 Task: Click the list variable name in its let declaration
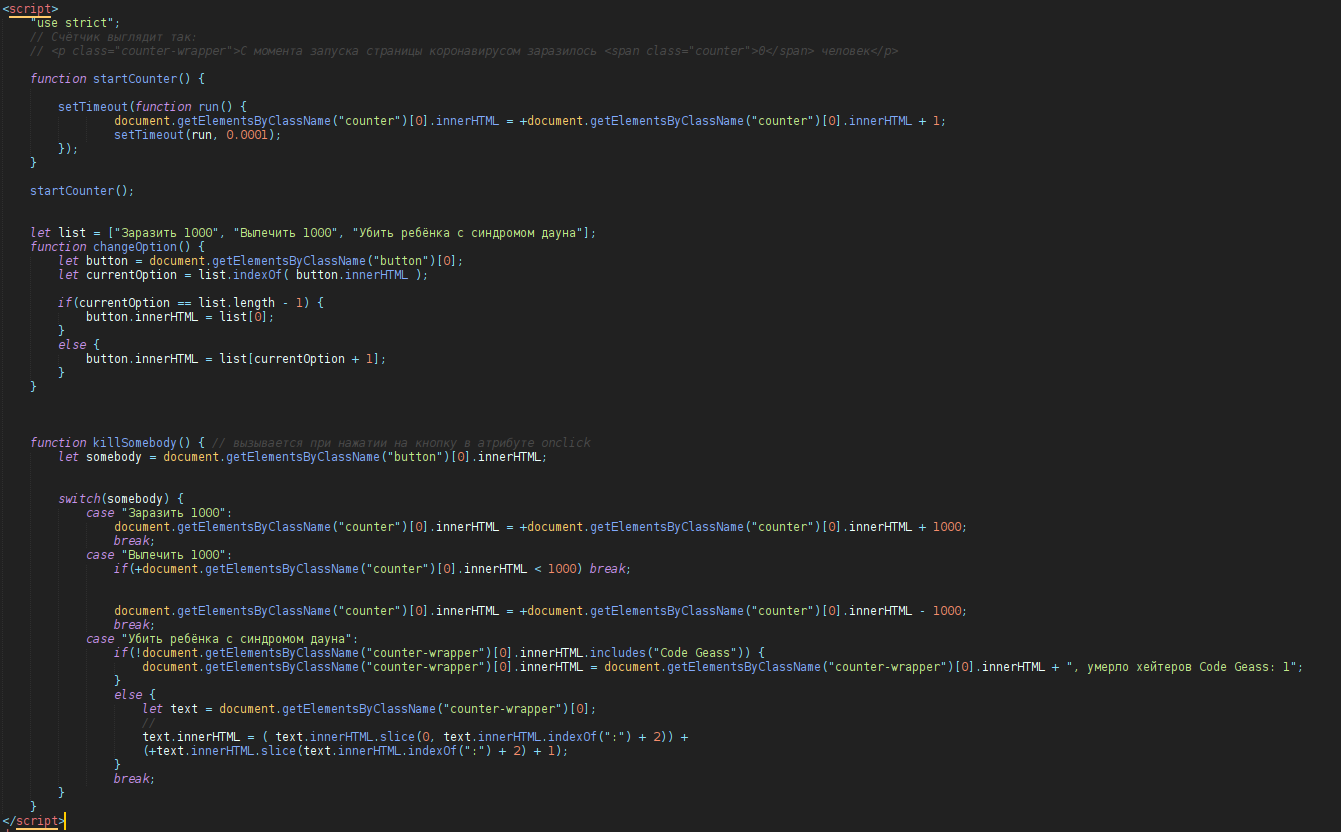point(73,232)
